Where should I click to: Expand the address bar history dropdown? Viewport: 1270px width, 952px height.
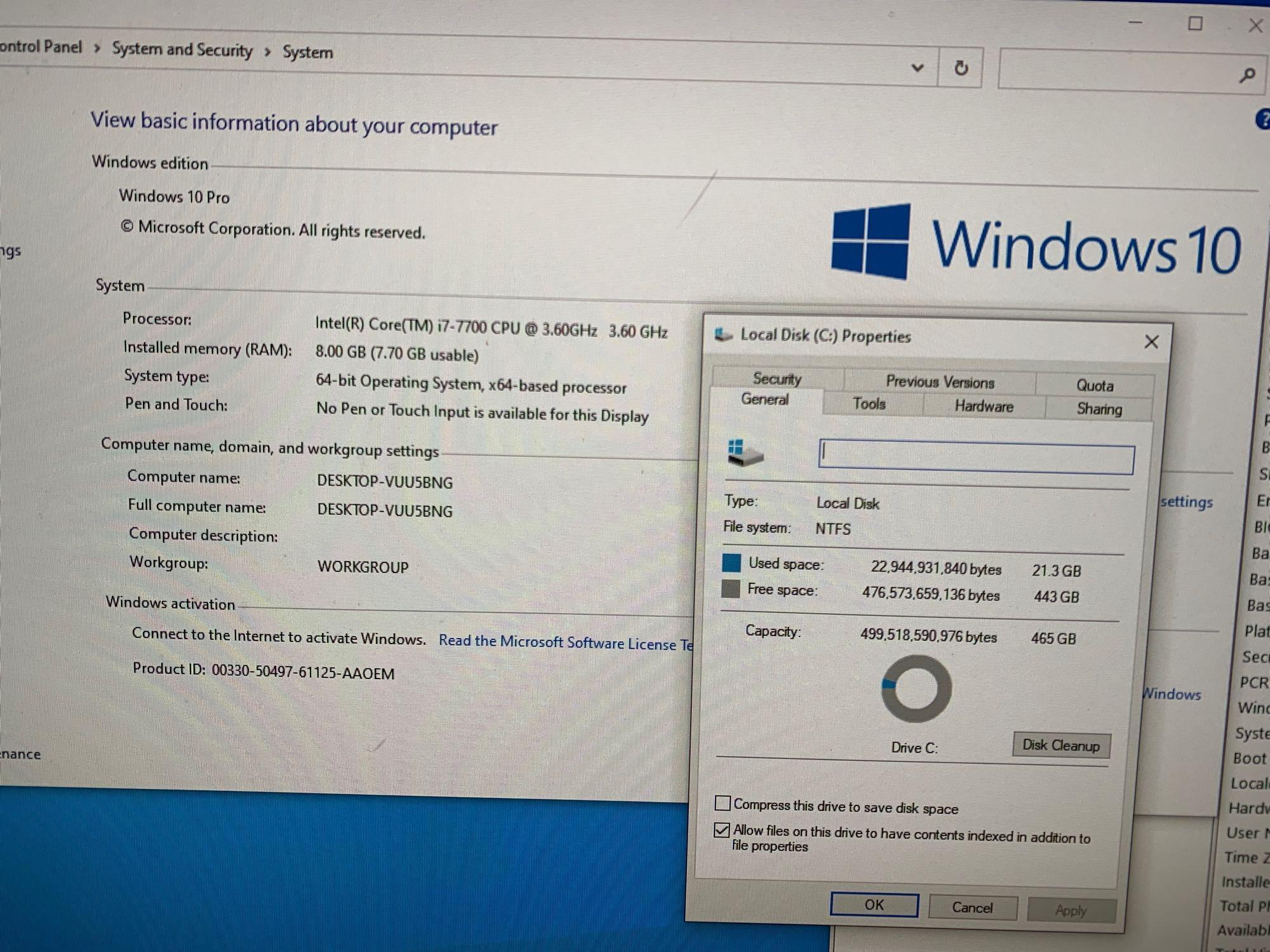point(917,67)
